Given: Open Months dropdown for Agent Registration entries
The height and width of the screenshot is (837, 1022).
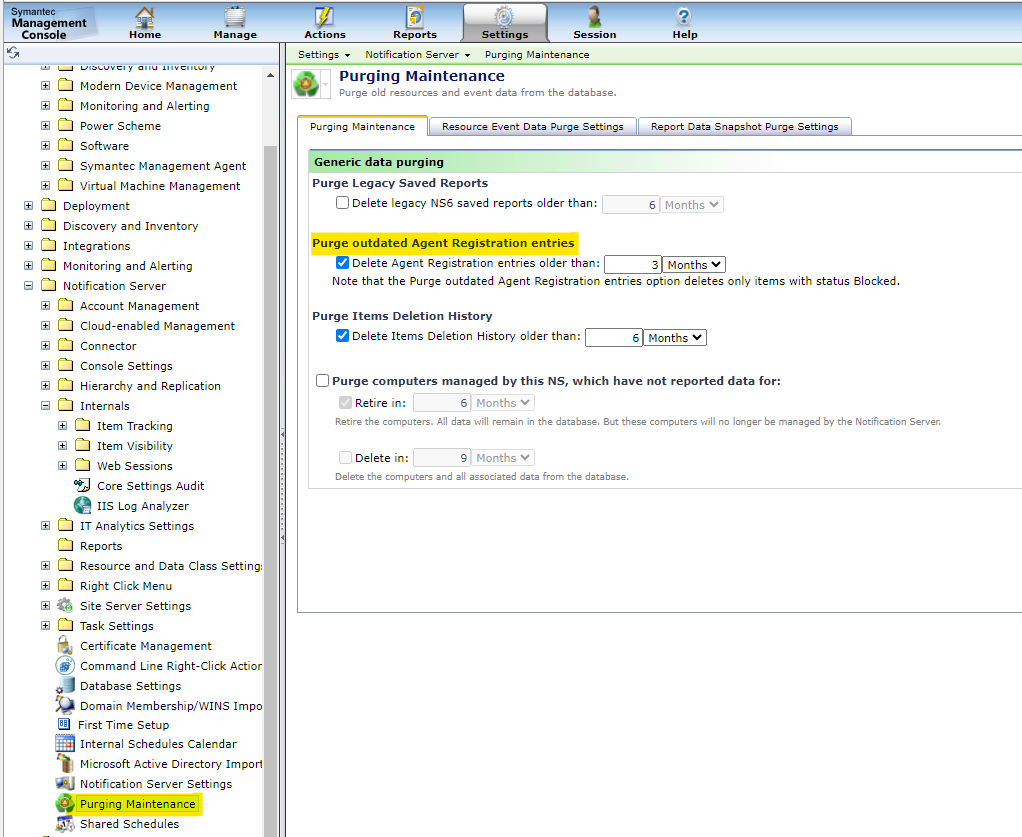Looking at the screenshot, I should (x=694, y=265).
